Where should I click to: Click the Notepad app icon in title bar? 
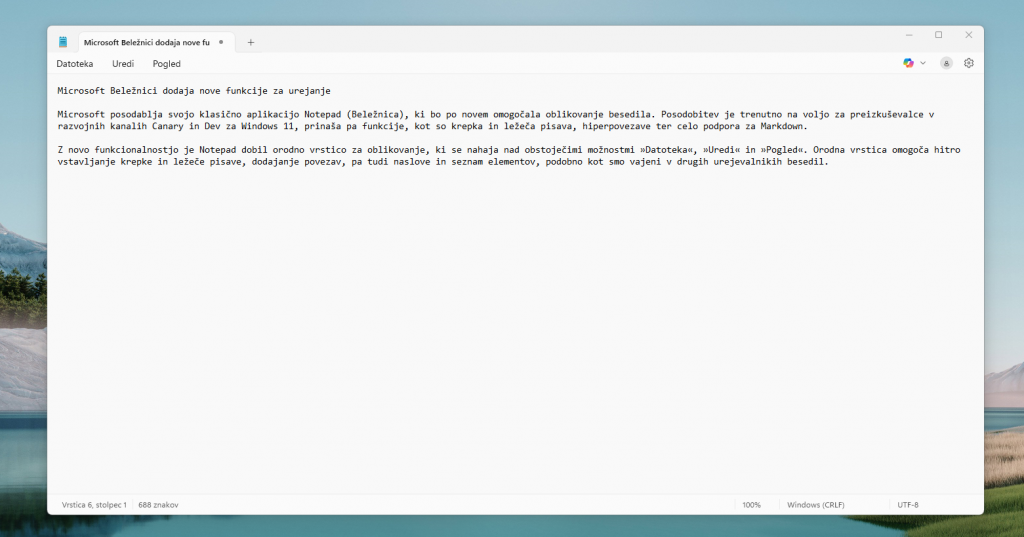point(63,42)
